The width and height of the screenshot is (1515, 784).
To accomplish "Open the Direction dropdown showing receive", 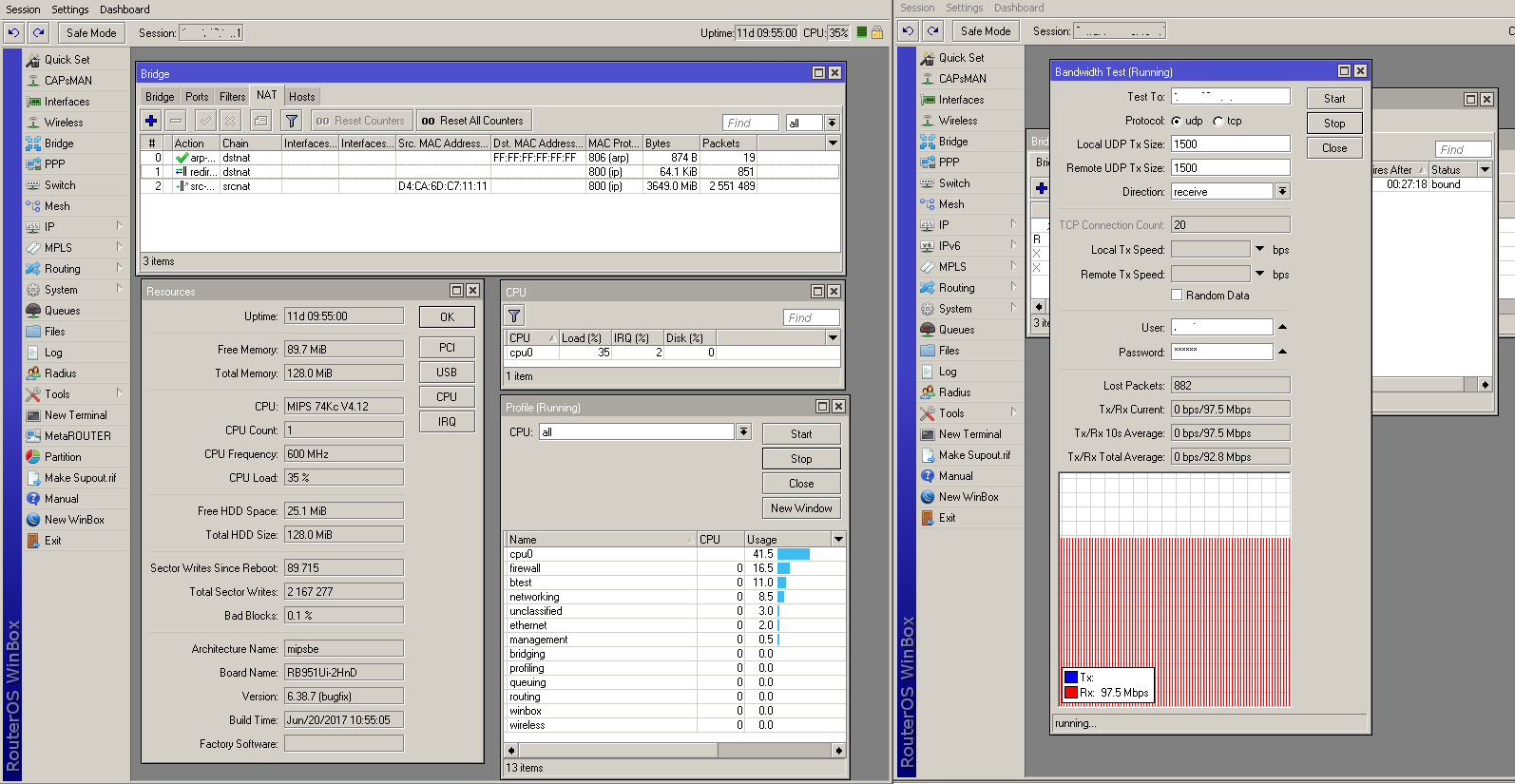I will coord(1282,192).
